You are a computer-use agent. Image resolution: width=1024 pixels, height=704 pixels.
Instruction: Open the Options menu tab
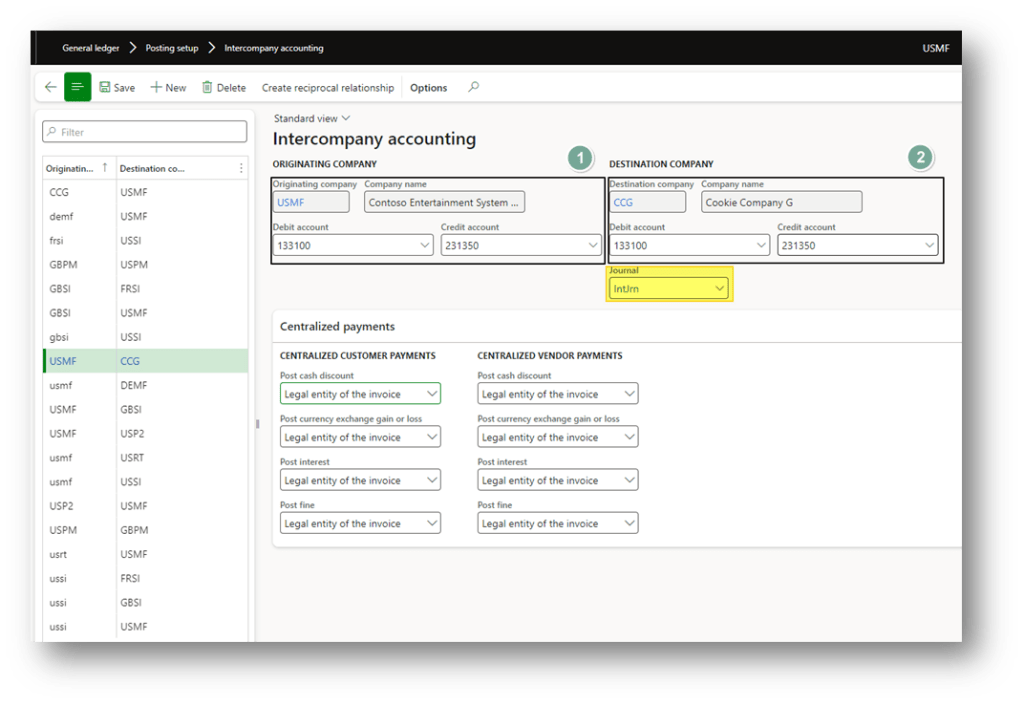click(x=428, y=87)
